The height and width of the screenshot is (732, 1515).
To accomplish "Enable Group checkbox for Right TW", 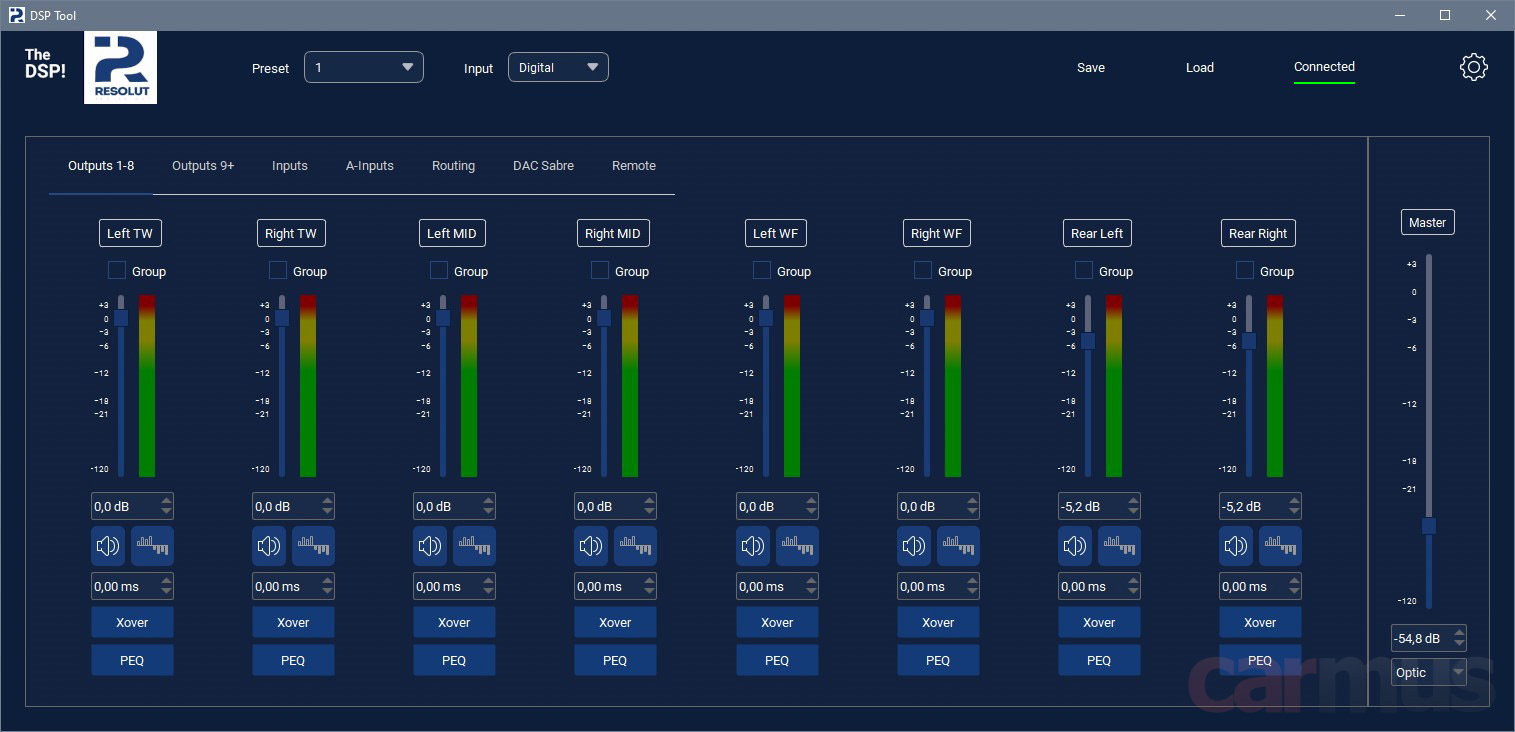I will pyautogui.click(x=278, y=270).
